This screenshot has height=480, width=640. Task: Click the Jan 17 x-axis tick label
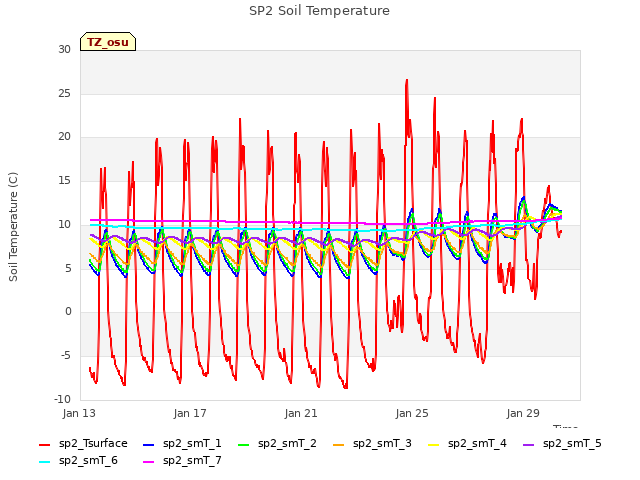(x=190, y=413)
